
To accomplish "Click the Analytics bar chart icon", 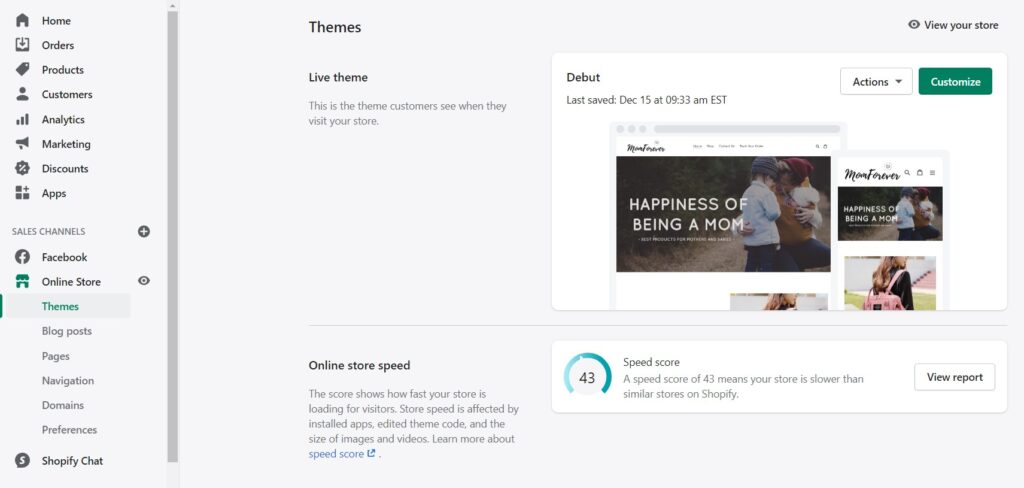I will pos(22,119).
